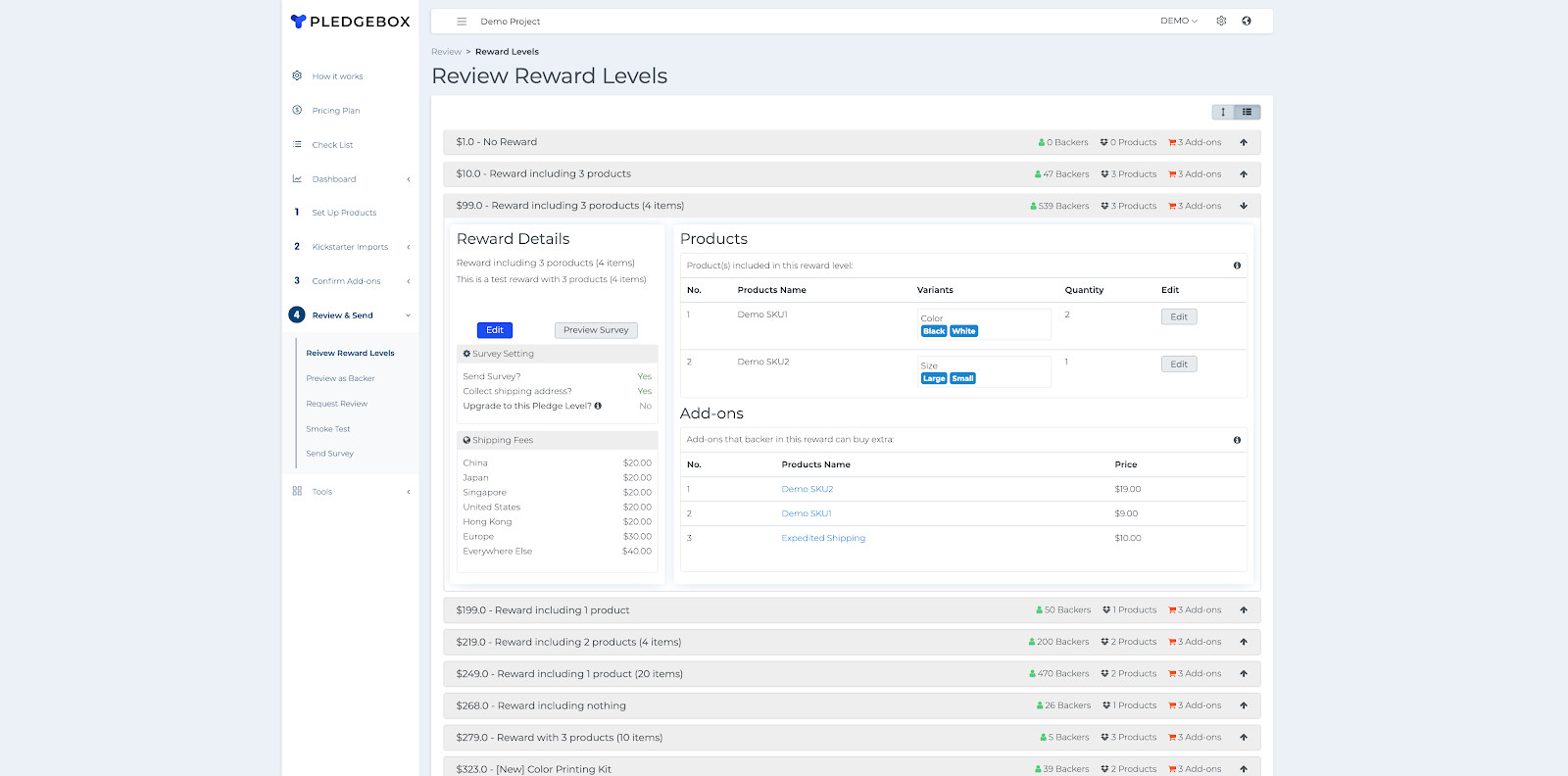
Task: Collapse the $99.0 reward level arrow
Action: pyautogui.click(x=1244, y=206)
